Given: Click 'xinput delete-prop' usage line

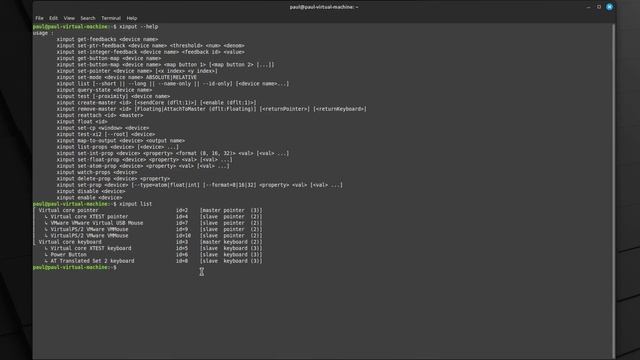Looking at the screenshot, I should [113, 178].
